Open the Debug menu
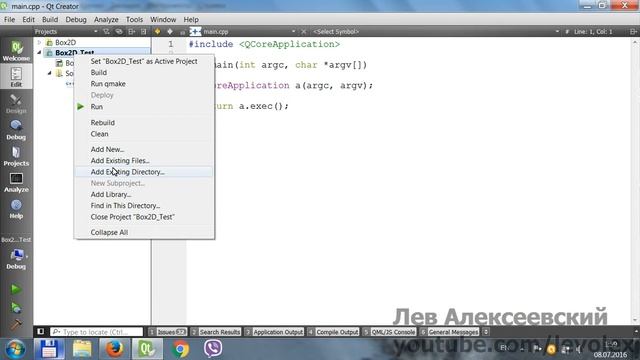Screen dimensions: 640x360 click(x=76, y=19)
